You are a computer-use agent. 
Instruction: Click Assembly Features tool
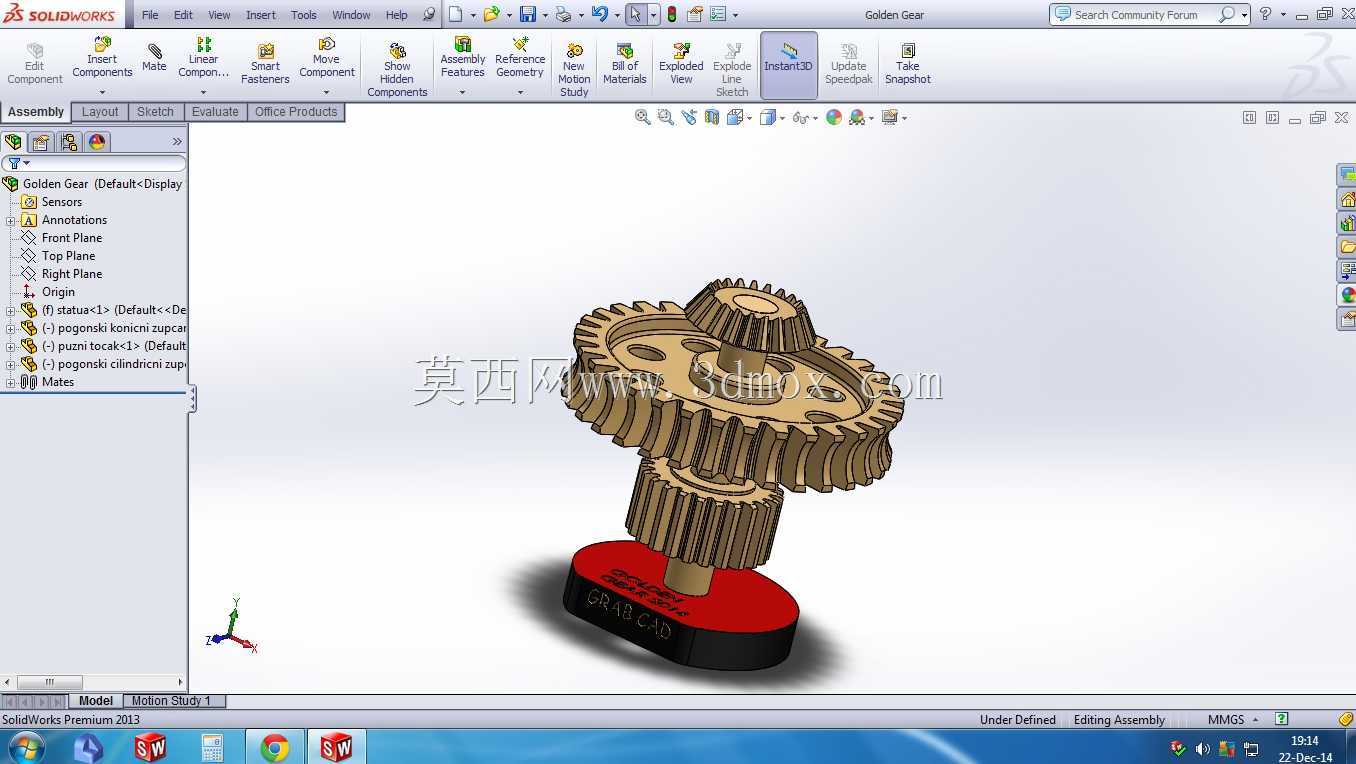[463, 58]
